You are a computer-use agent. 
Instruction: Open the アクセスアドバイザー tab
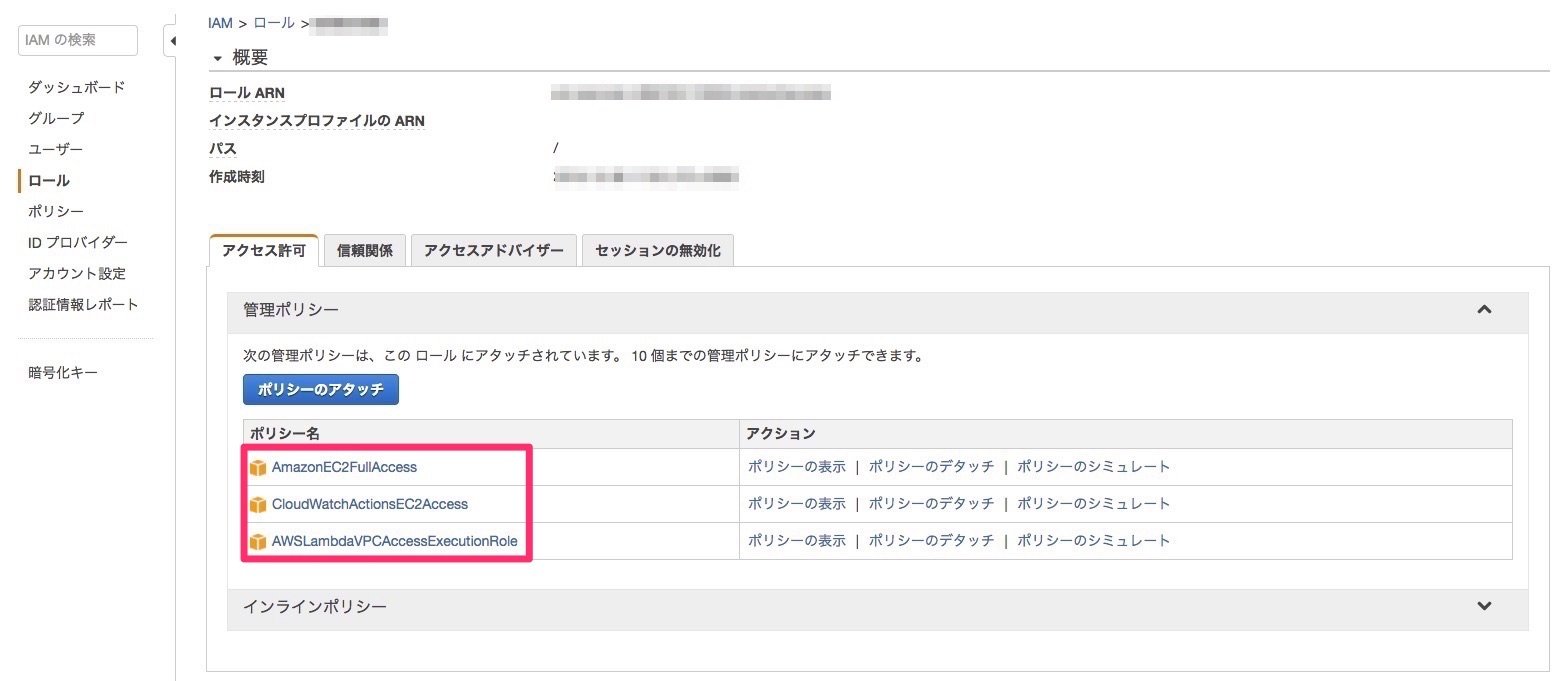[x=493, y=251]
